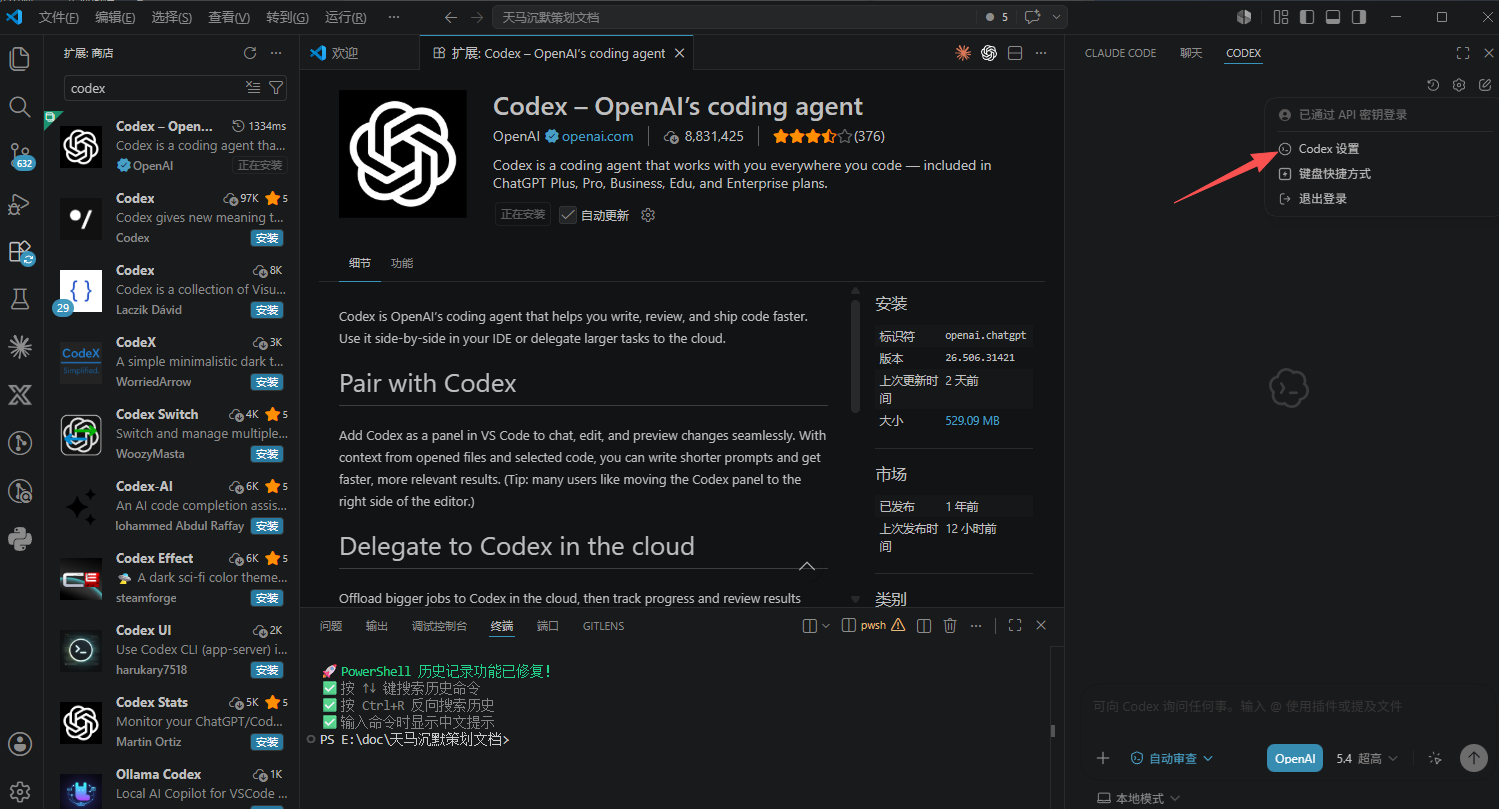Open the openai.com publisher link
The image size is (1499, 809).
click(597, 136)
